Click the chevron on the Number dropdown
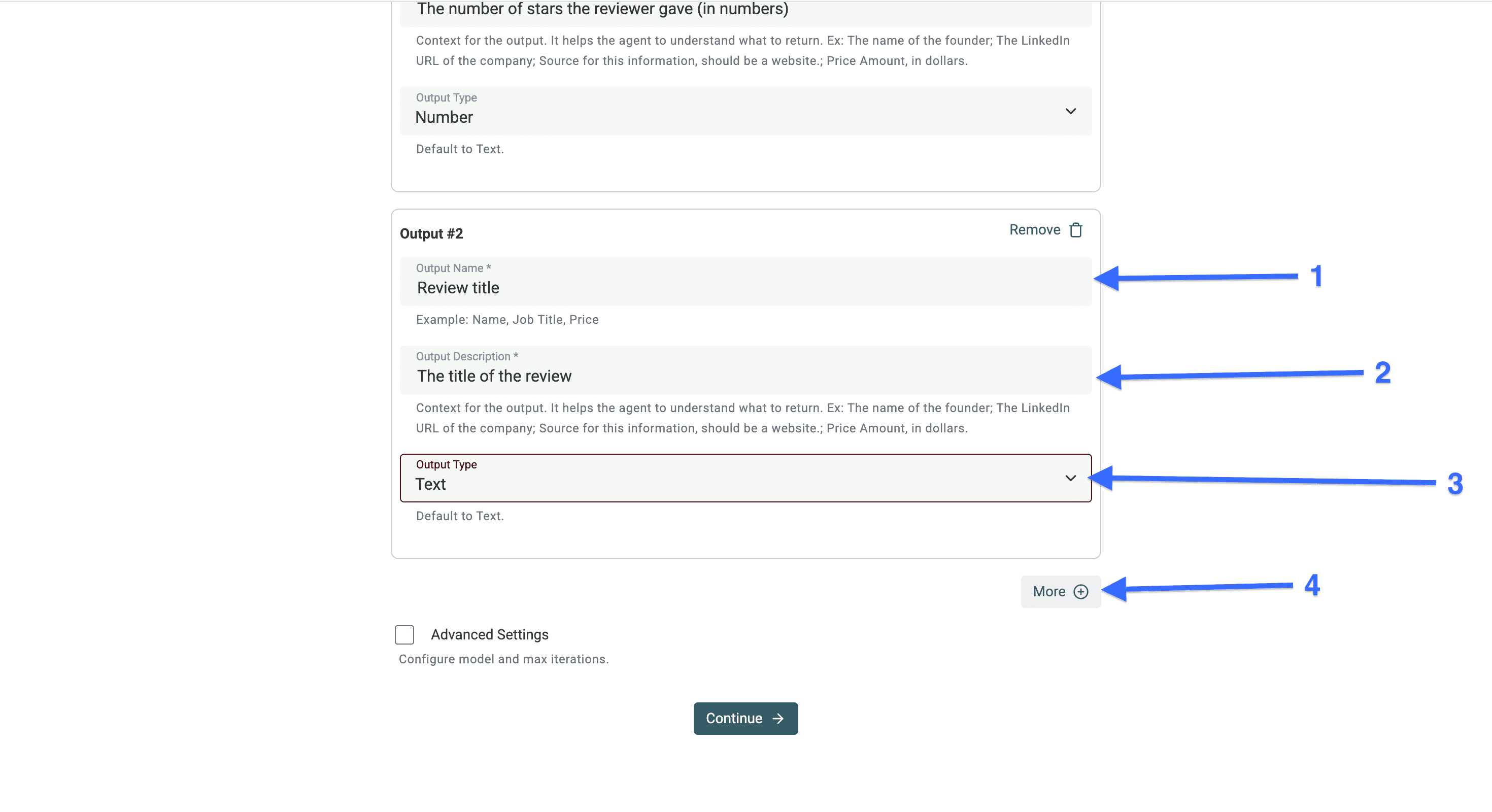1492x812 pixels. click(x=1070, y=111)
